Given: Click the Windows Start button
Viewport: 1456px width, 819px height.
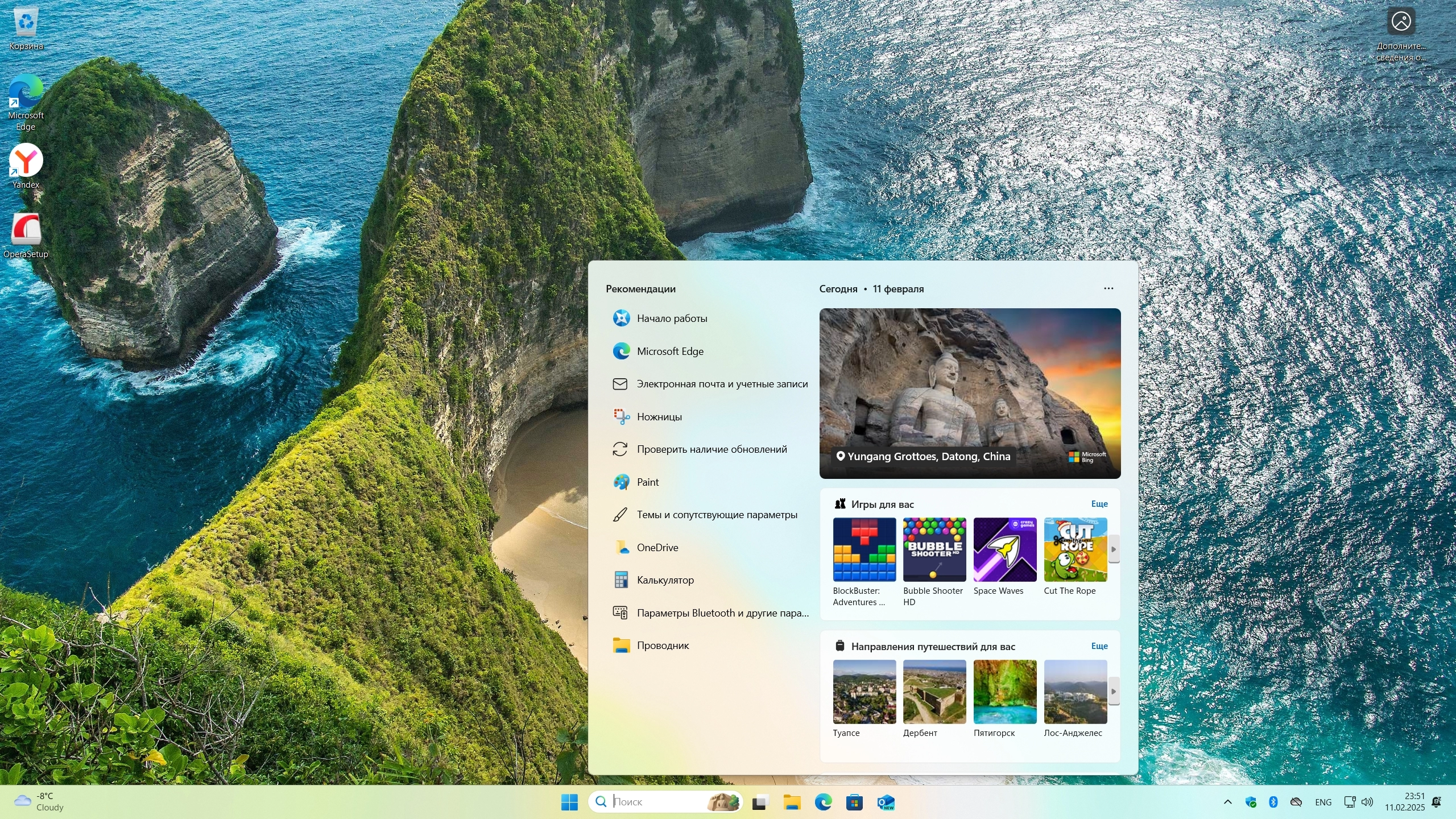Looking at the screenshot, I should pos(569,802).
